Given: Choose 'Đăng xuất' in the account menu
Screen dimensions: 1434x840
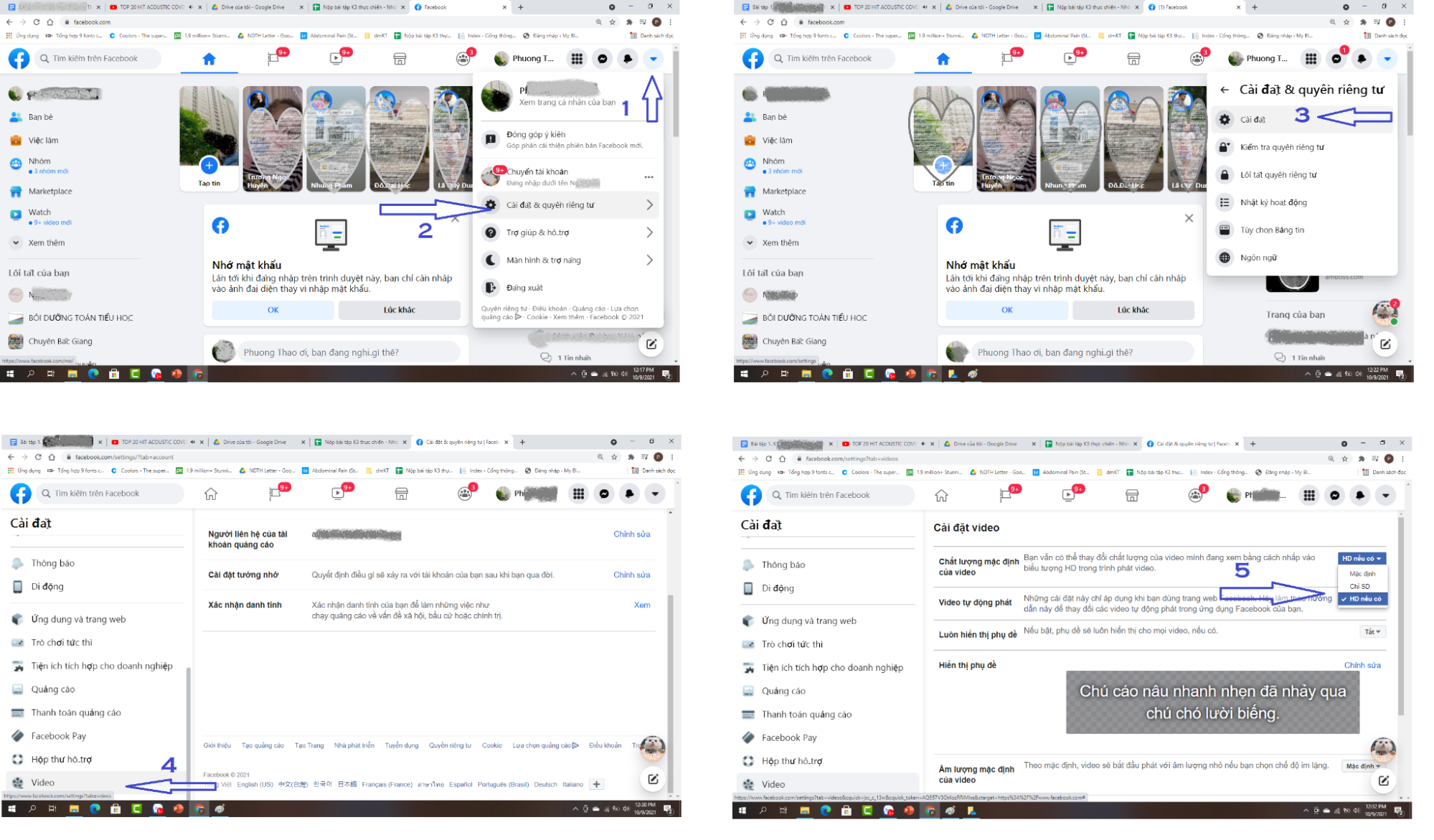Looking at the screenshot, I should (568, 288).
